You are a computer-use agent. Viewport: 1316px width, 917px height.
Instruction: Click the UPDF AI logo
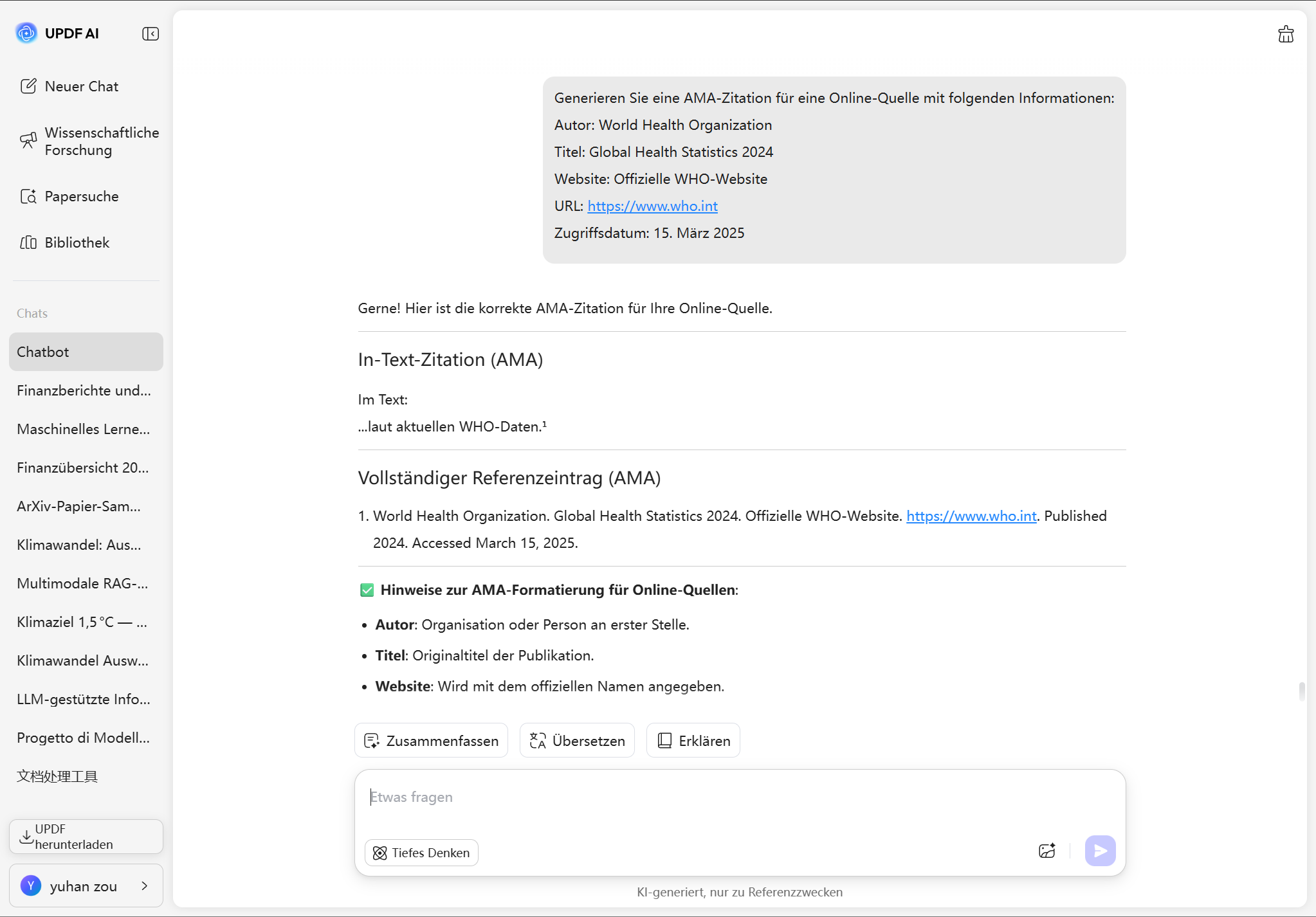pyautogui.click(x=26, y=33)
